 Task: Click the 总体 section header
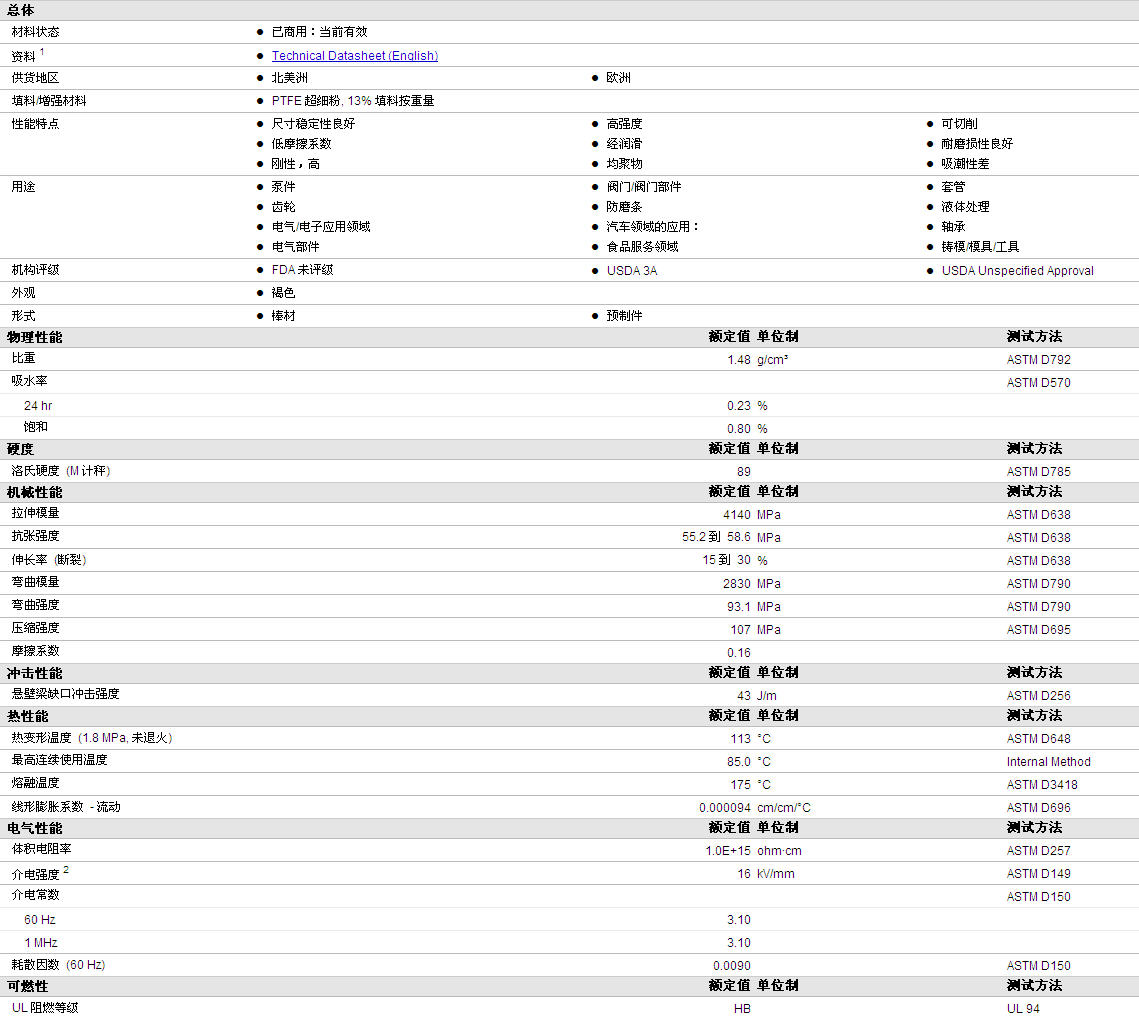tap(21, 10)
